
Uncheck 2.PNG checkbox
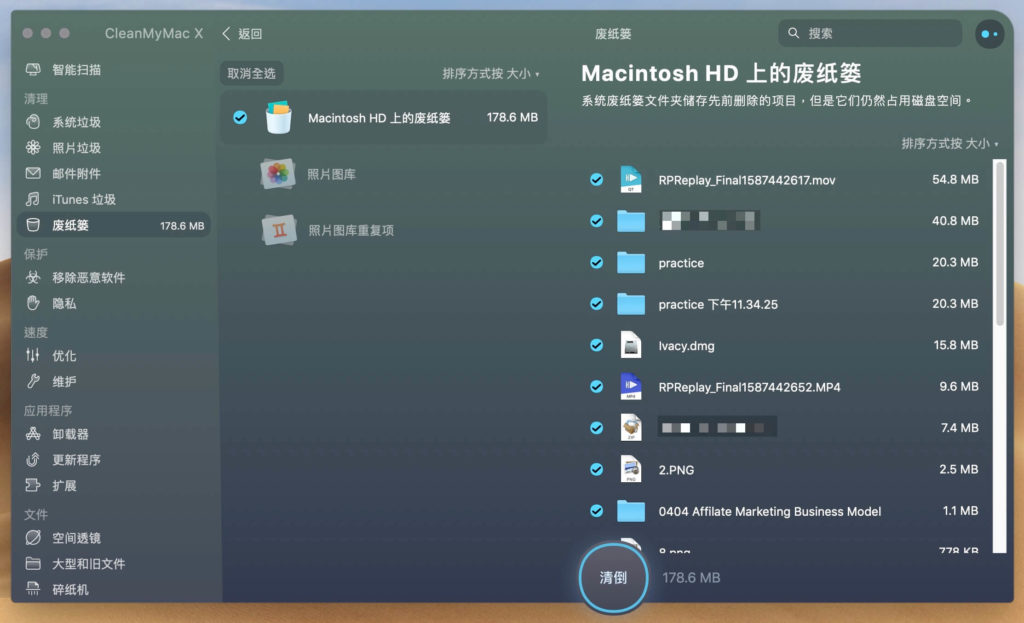[x=596, y=469]
